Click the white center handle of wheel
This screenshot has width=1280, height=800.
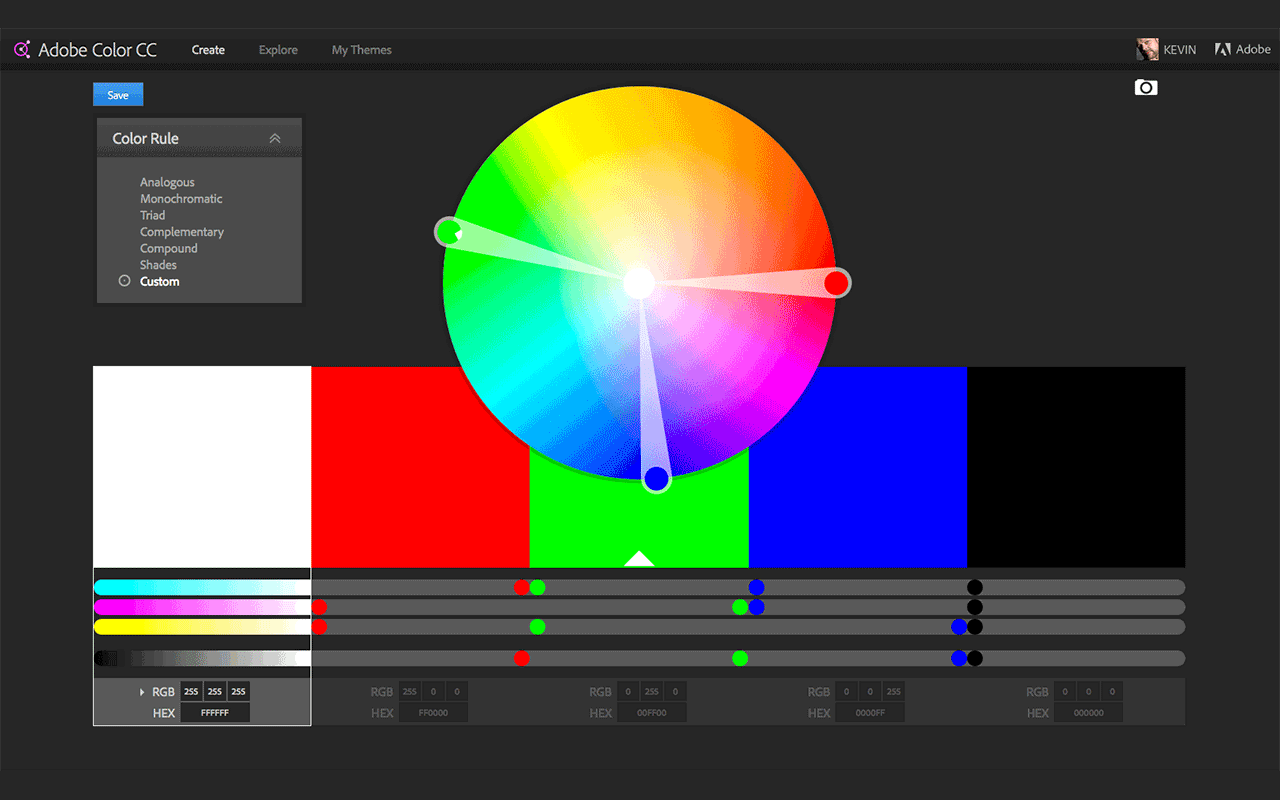639,283
